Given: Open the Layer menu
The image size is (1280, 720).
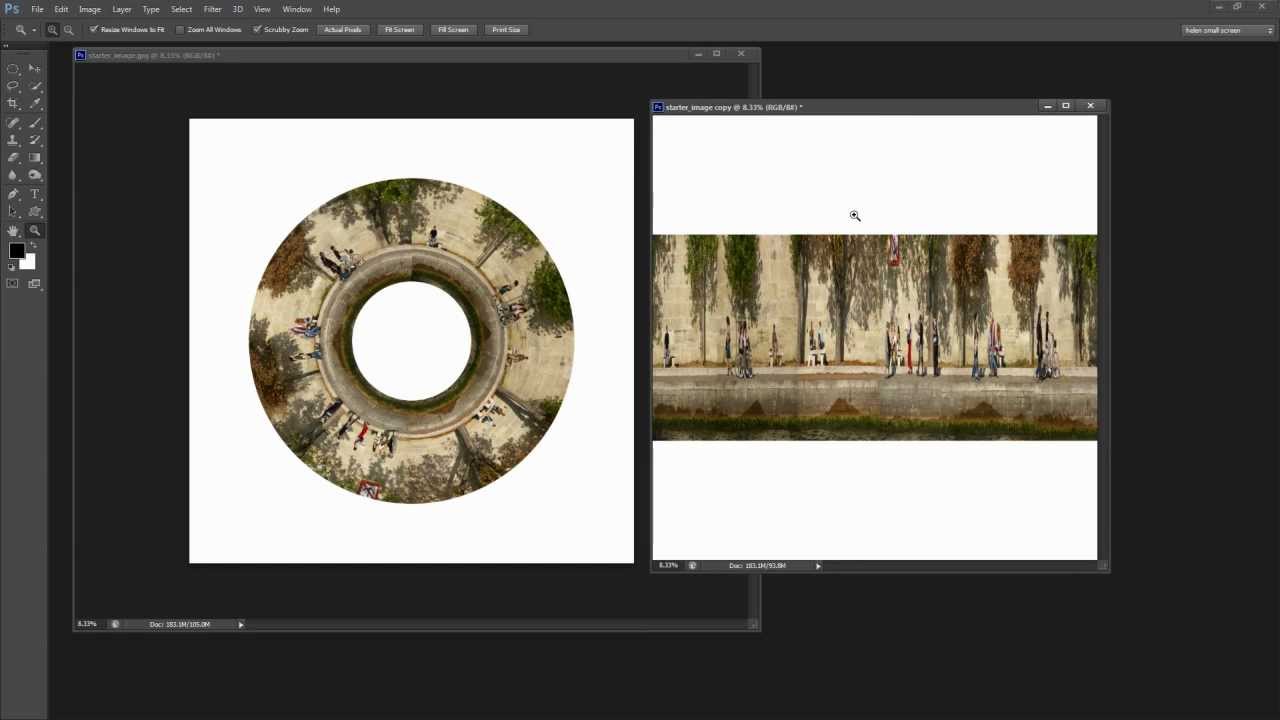Looking at the screenshot, I should (x=122, y=9).
